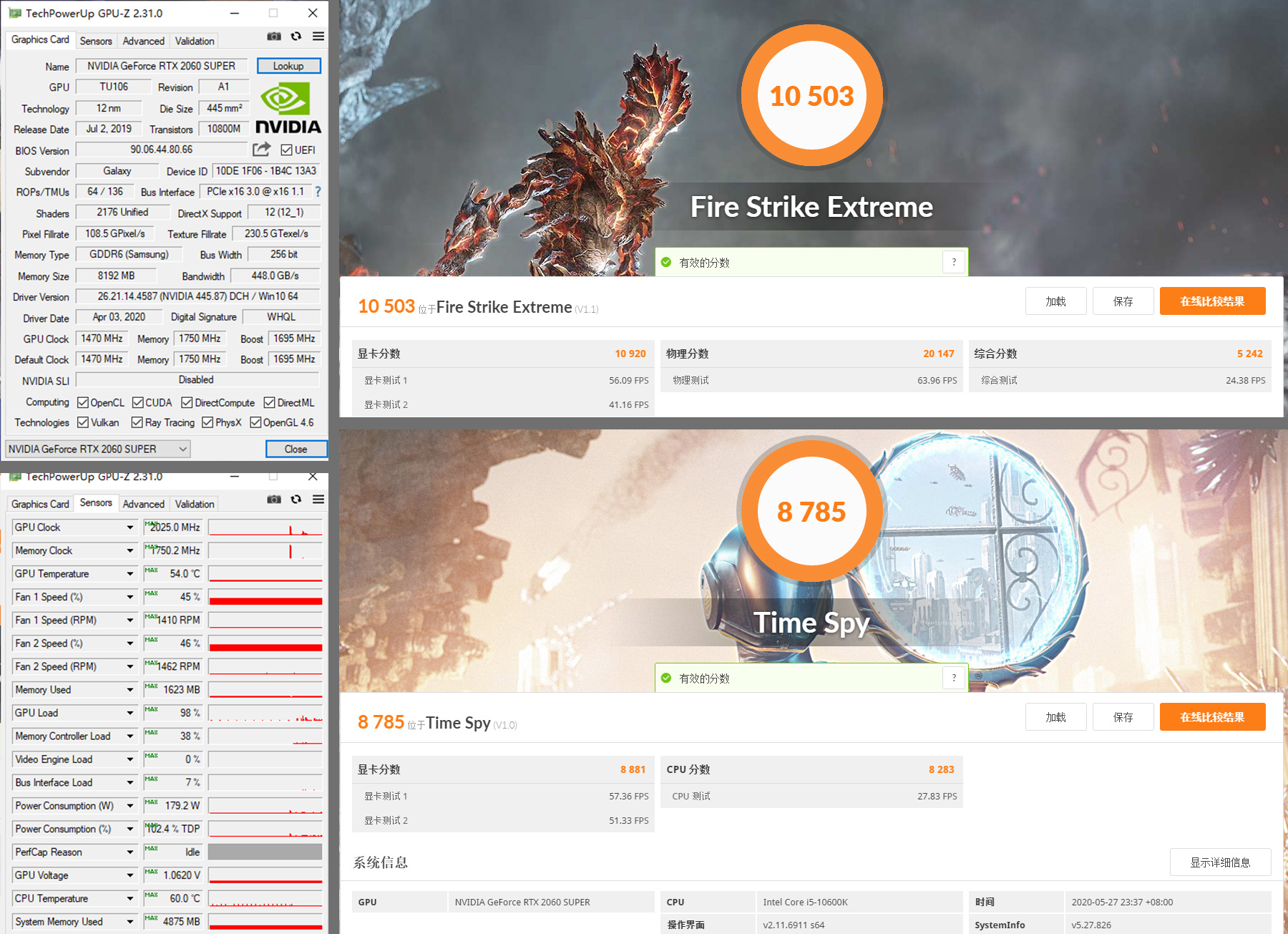Toggle the DirectCompute checkbox

click(187, 402)
